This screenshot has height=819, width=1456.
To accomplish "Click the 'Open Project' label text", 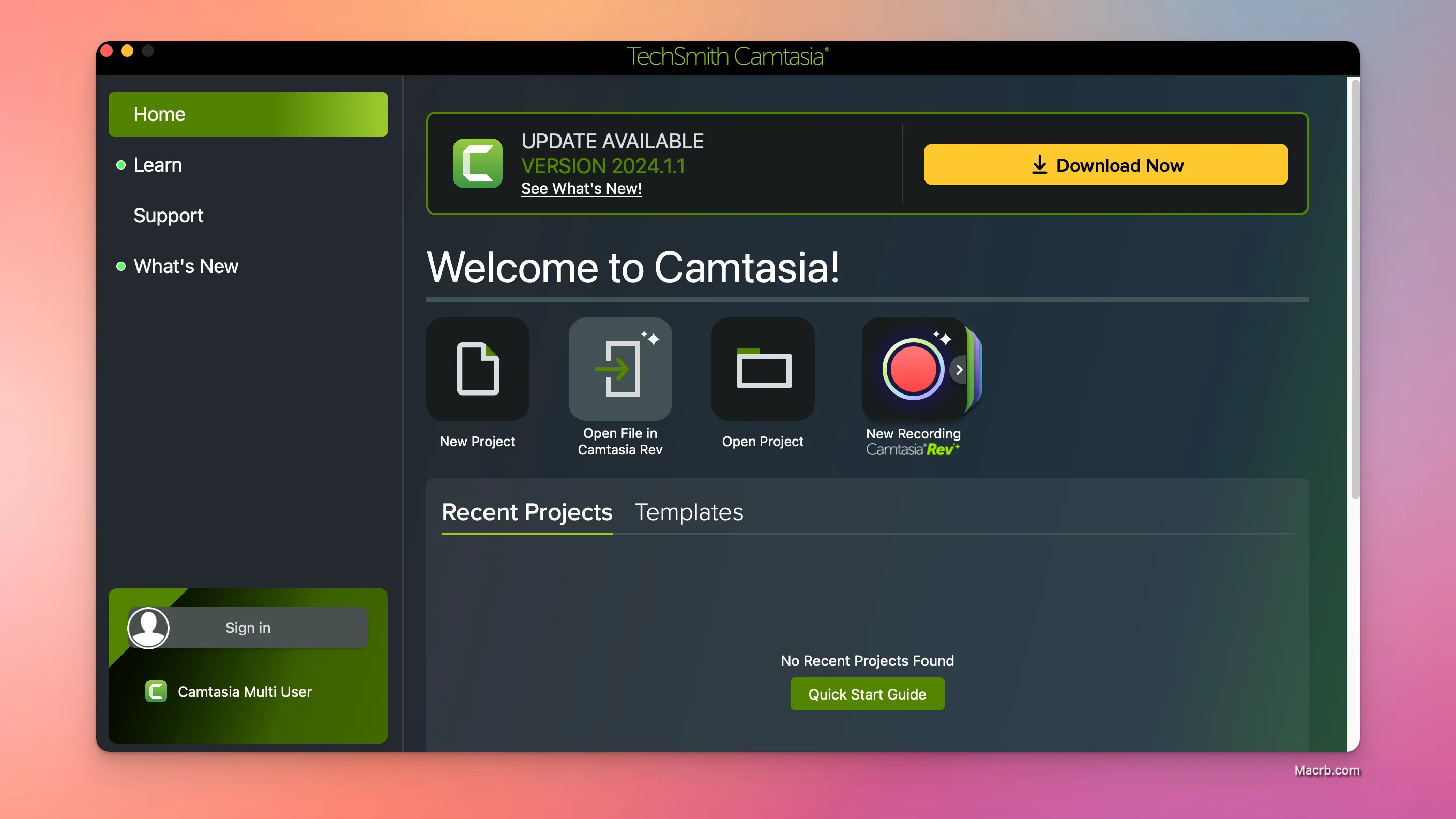I will point(763,442).
